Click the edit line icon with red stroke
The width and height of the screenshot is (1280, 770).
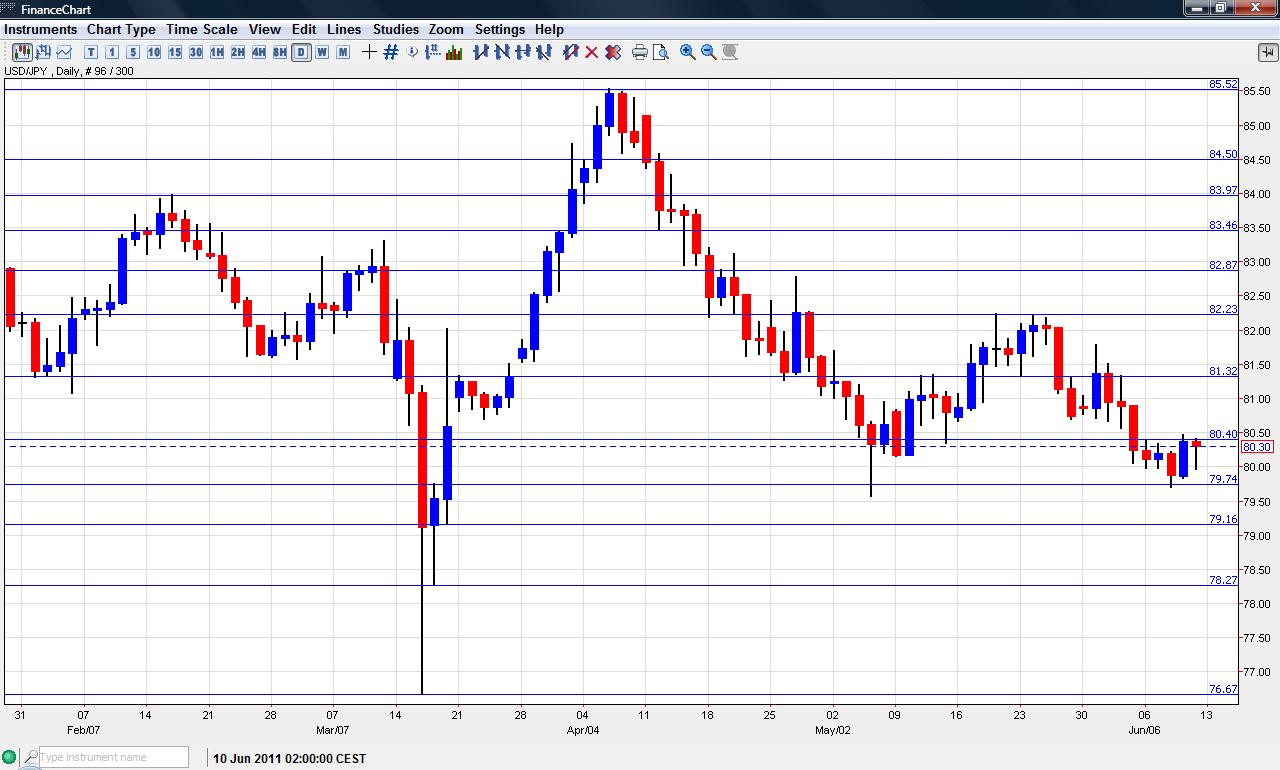pos(571,52)
